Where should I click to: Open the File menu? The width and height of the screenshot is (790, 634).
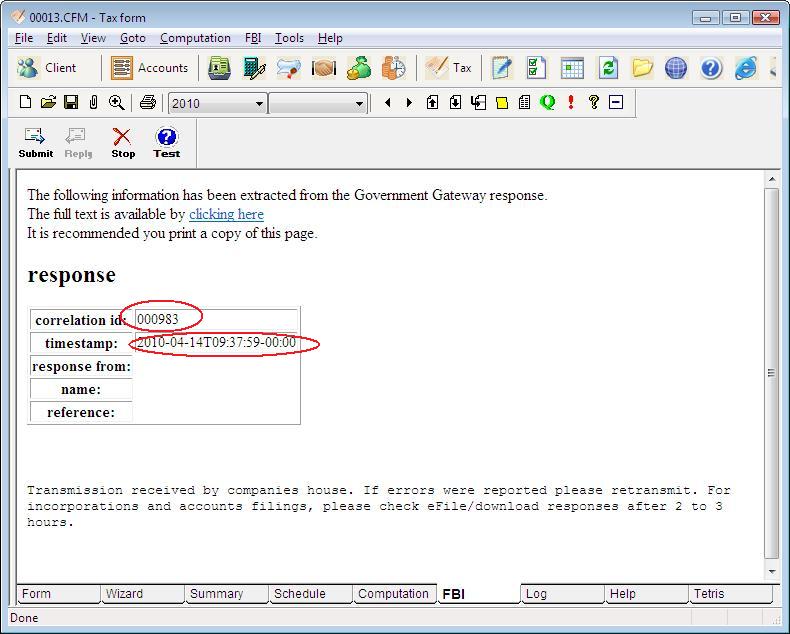click(24, 38)
